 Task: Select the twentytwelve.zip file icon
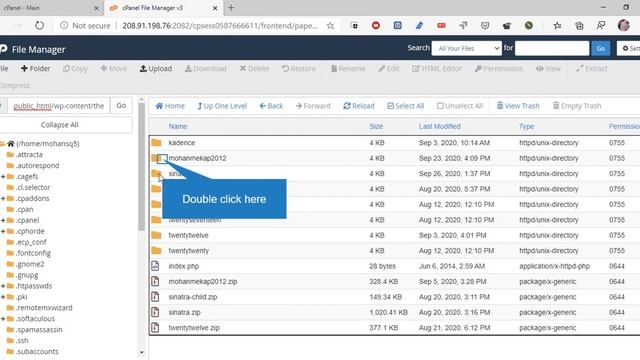click(155, 327)
